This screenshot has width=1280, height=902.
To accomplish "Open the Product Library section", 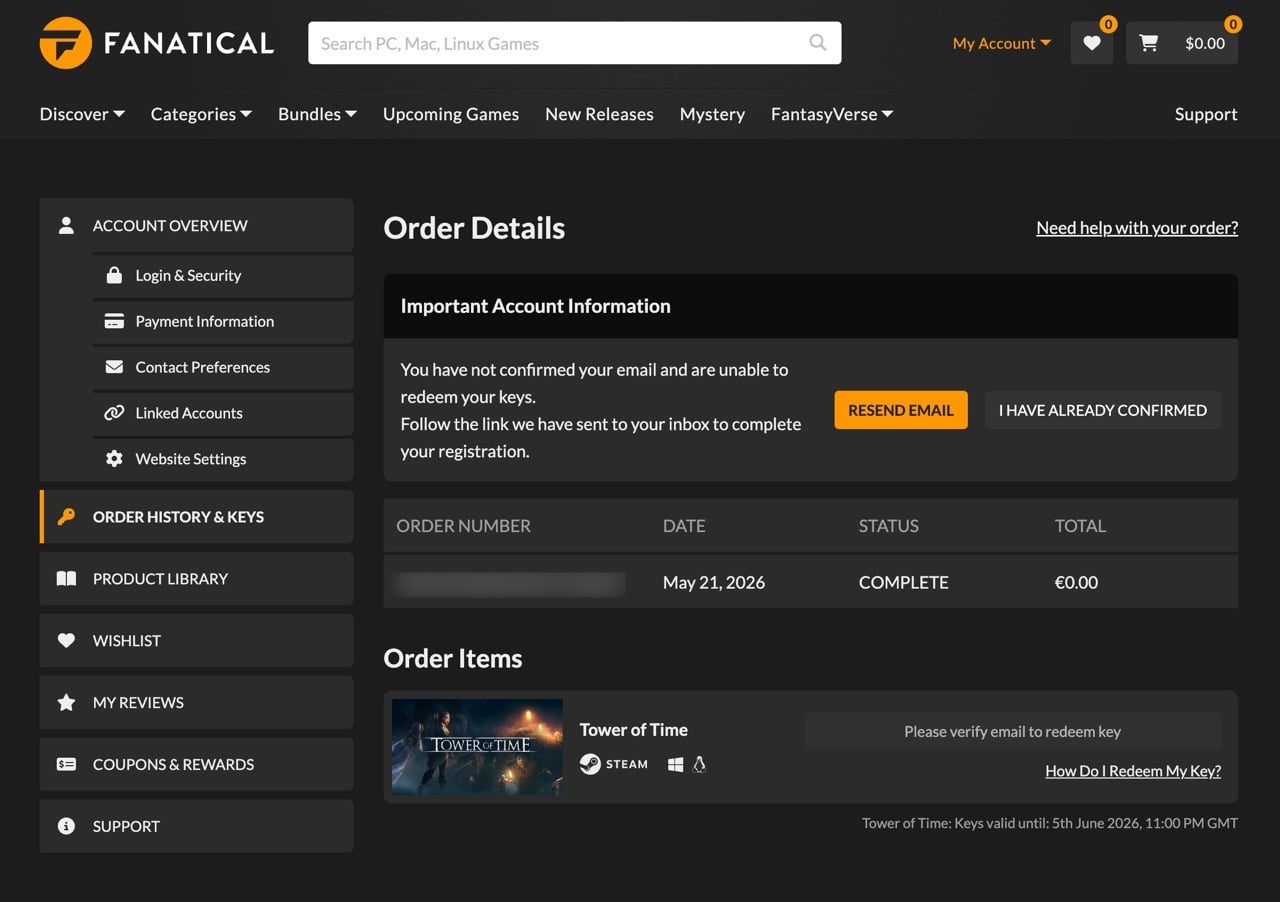I will pyautogui.click(x=197, y=579).
